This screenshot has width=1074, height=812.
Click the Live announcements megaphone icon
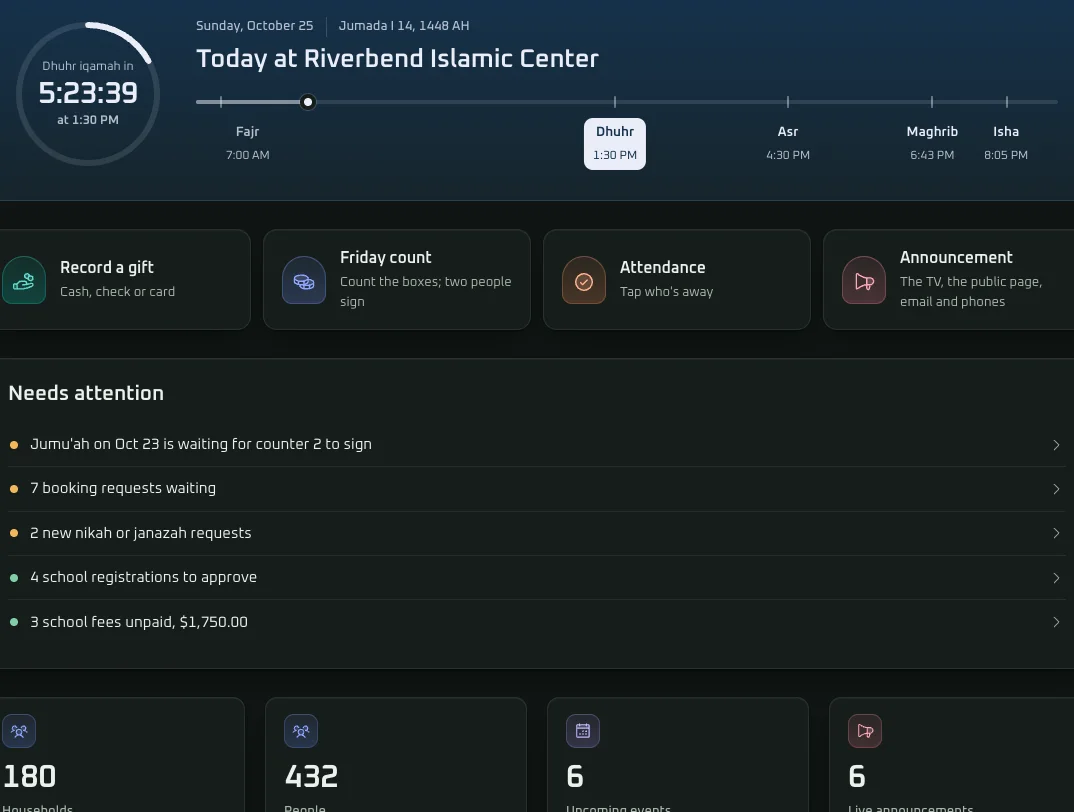(x=865, y=731)
